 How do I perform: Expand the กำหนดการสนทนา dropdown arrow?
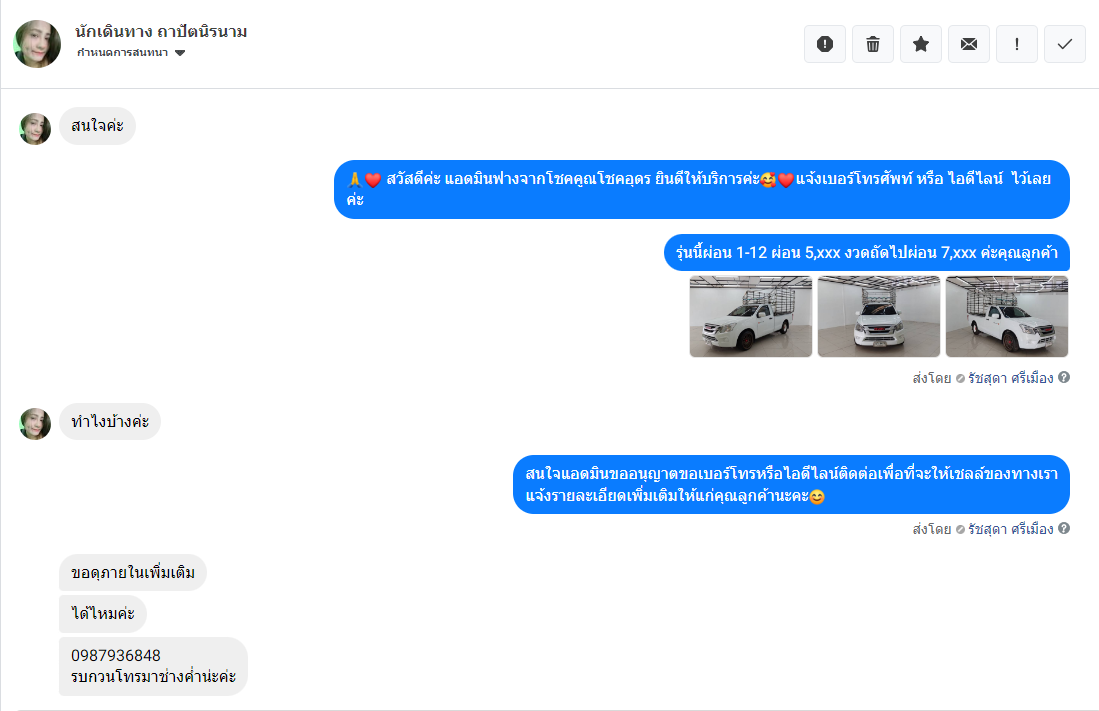[180, 53]
